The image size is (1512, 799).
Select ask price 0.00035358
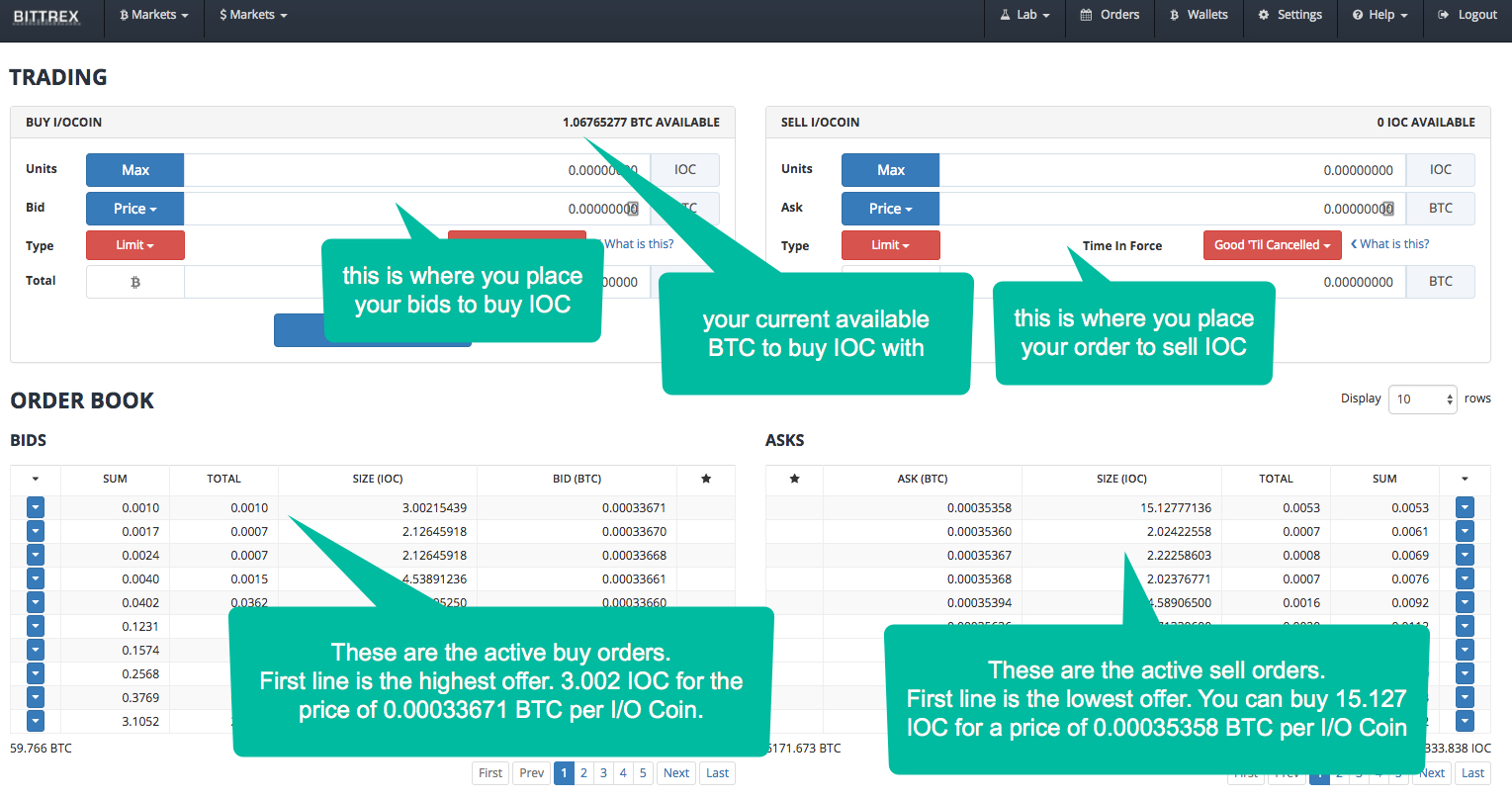click(979, 508)
